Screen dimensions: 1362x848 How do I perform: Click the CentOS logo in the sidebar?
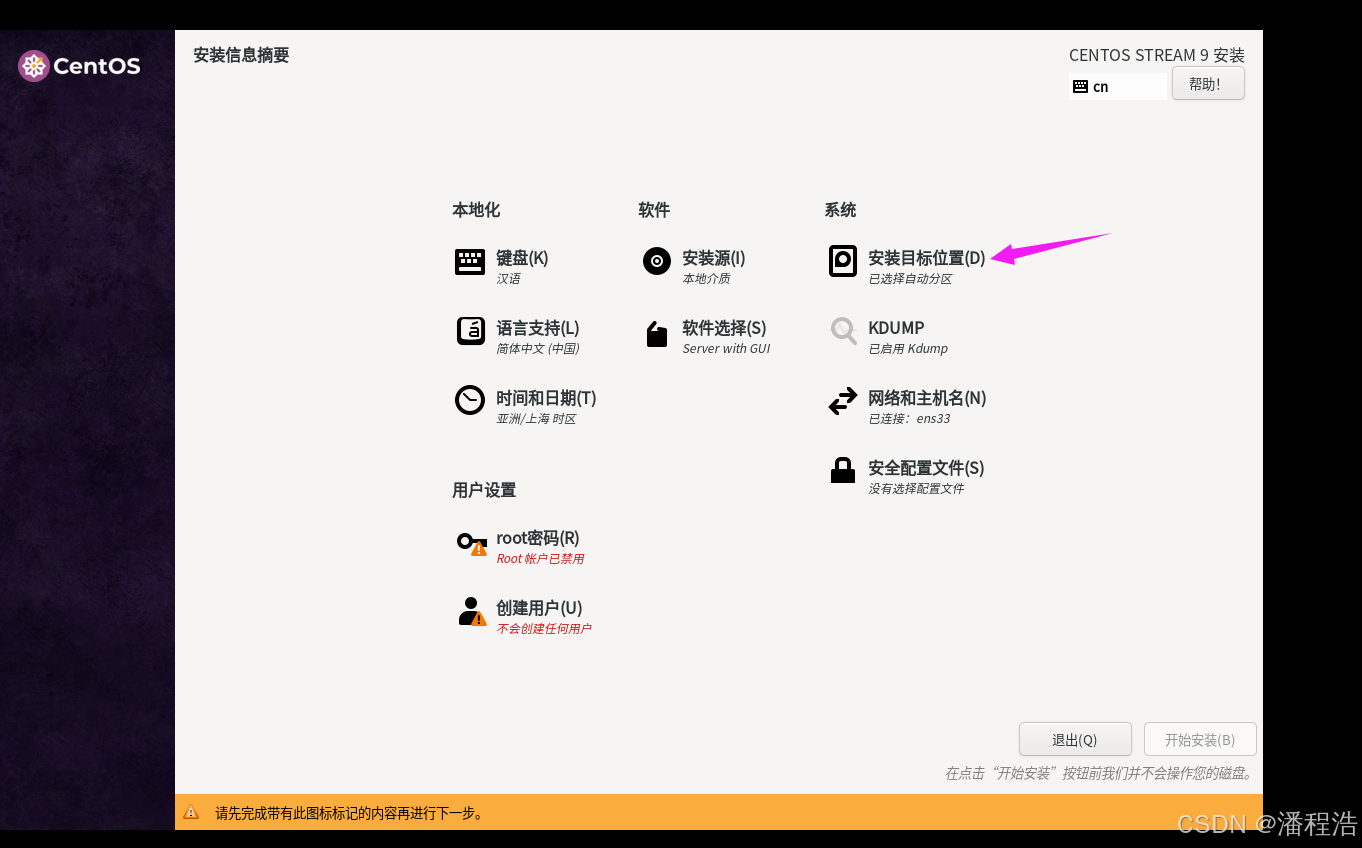[x=79, y=66]
